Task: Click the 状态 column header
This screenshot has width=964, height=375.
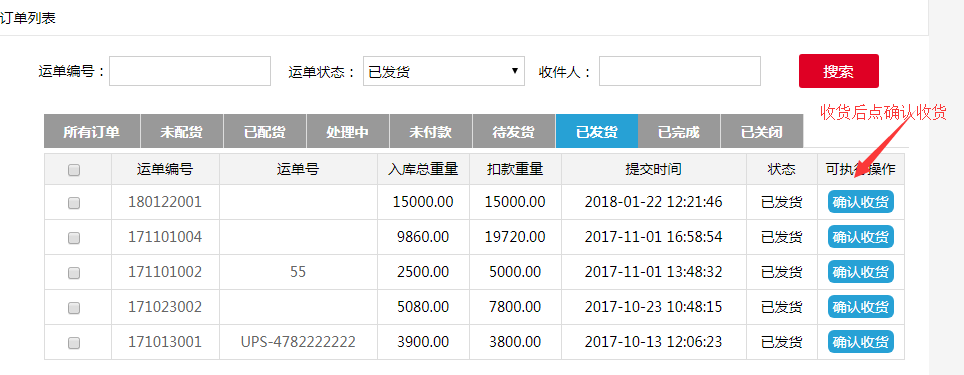Action: (781, 170)
